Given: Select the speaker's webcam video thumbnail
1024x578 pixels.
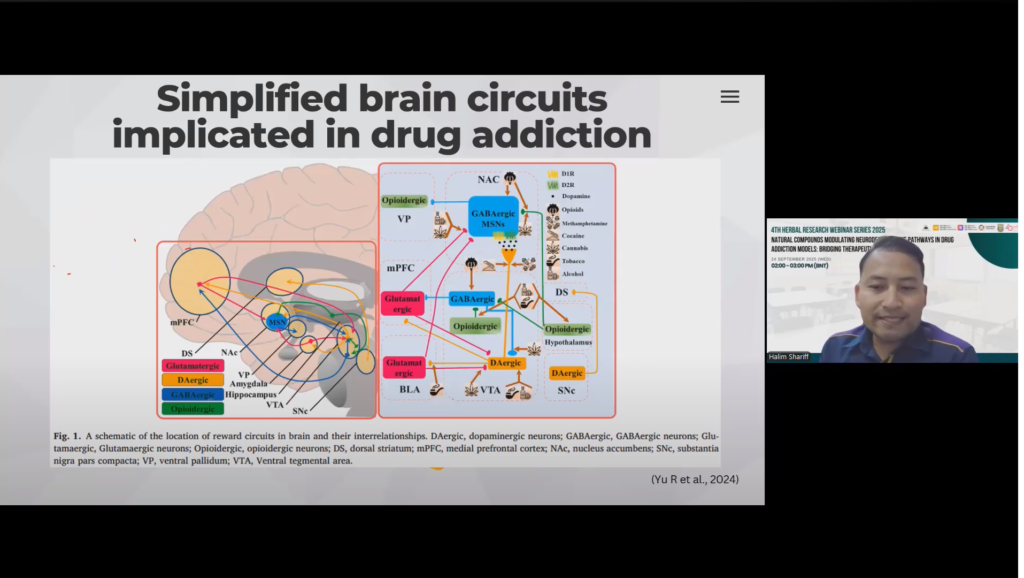Looking at the screenshot, I should click(x=892, y=290).
